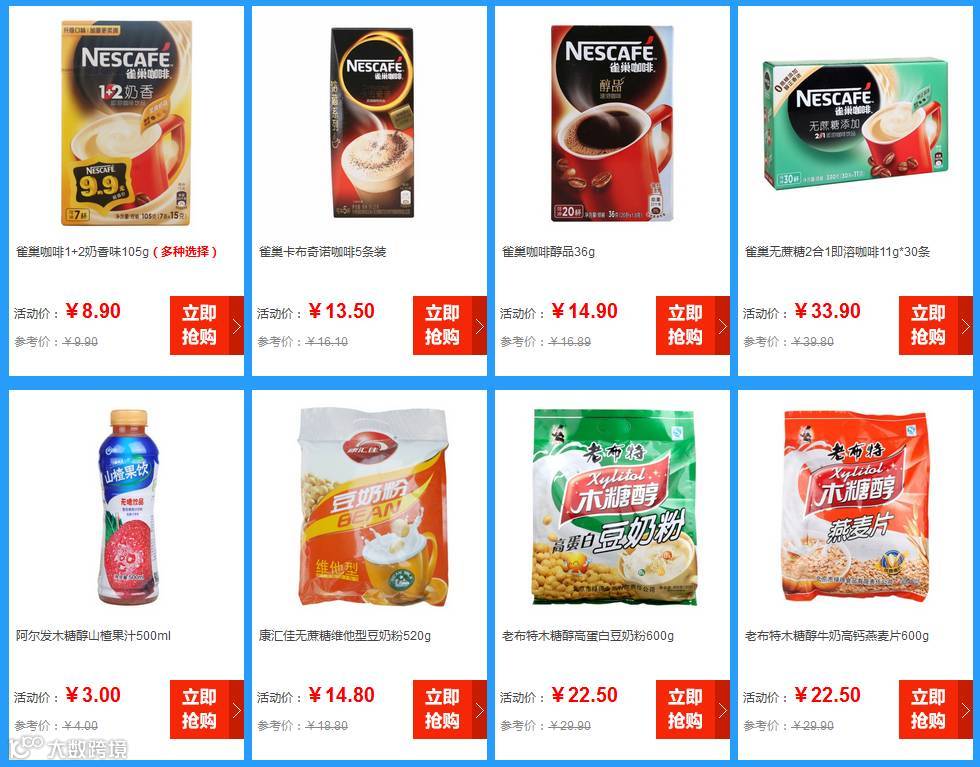Click 立即抢购 for the ¥22.50 high-protein soy powder
The image size is (980, 767).
pyautogui.click(x=692, y=709)
